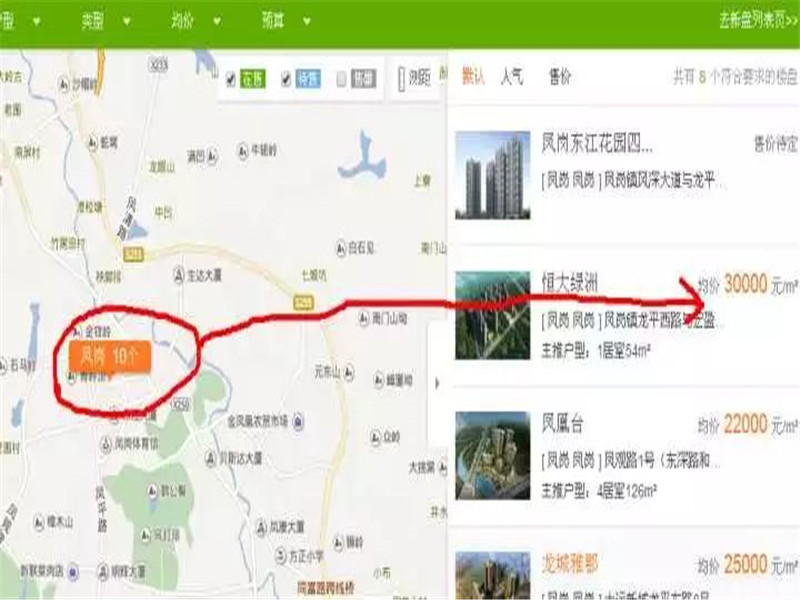Switch to the 人气 sort tab
Screen dimensions: 800x600
pos(512,77)
